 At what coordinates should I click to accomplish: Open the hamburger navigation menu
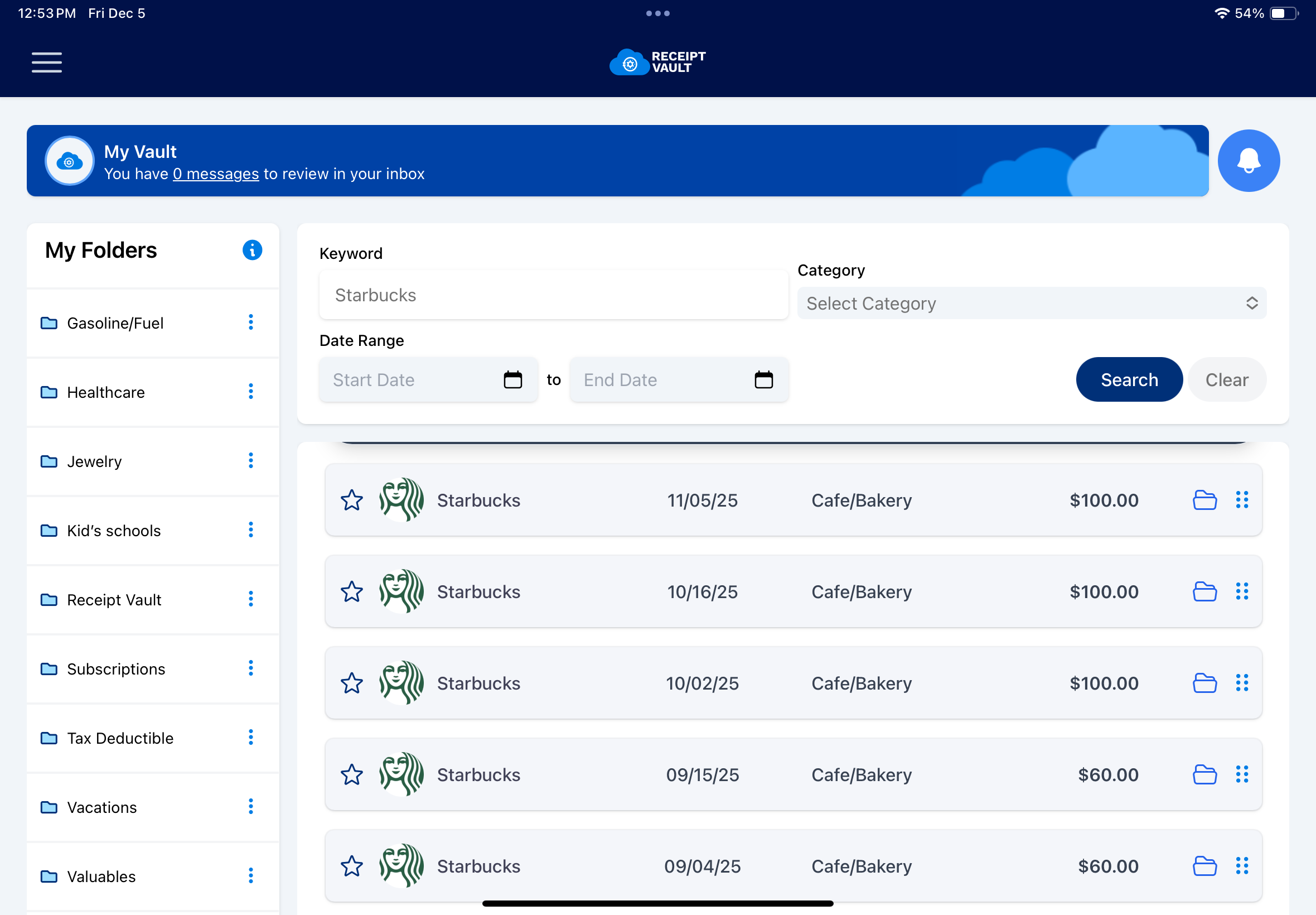[x=46, y=62]
